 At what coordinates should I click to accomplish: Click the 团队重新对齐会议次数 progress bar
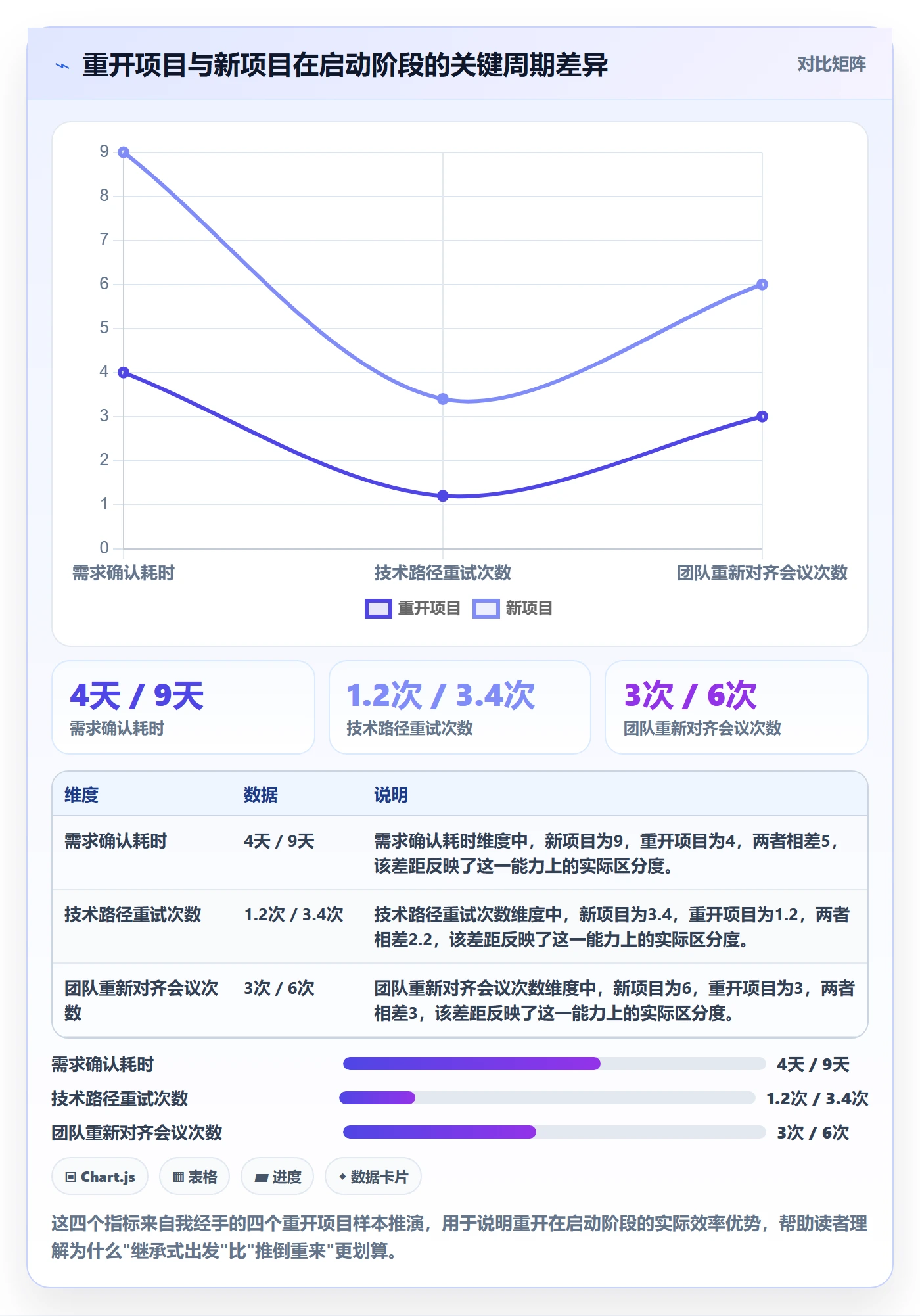click(554, 1132)
